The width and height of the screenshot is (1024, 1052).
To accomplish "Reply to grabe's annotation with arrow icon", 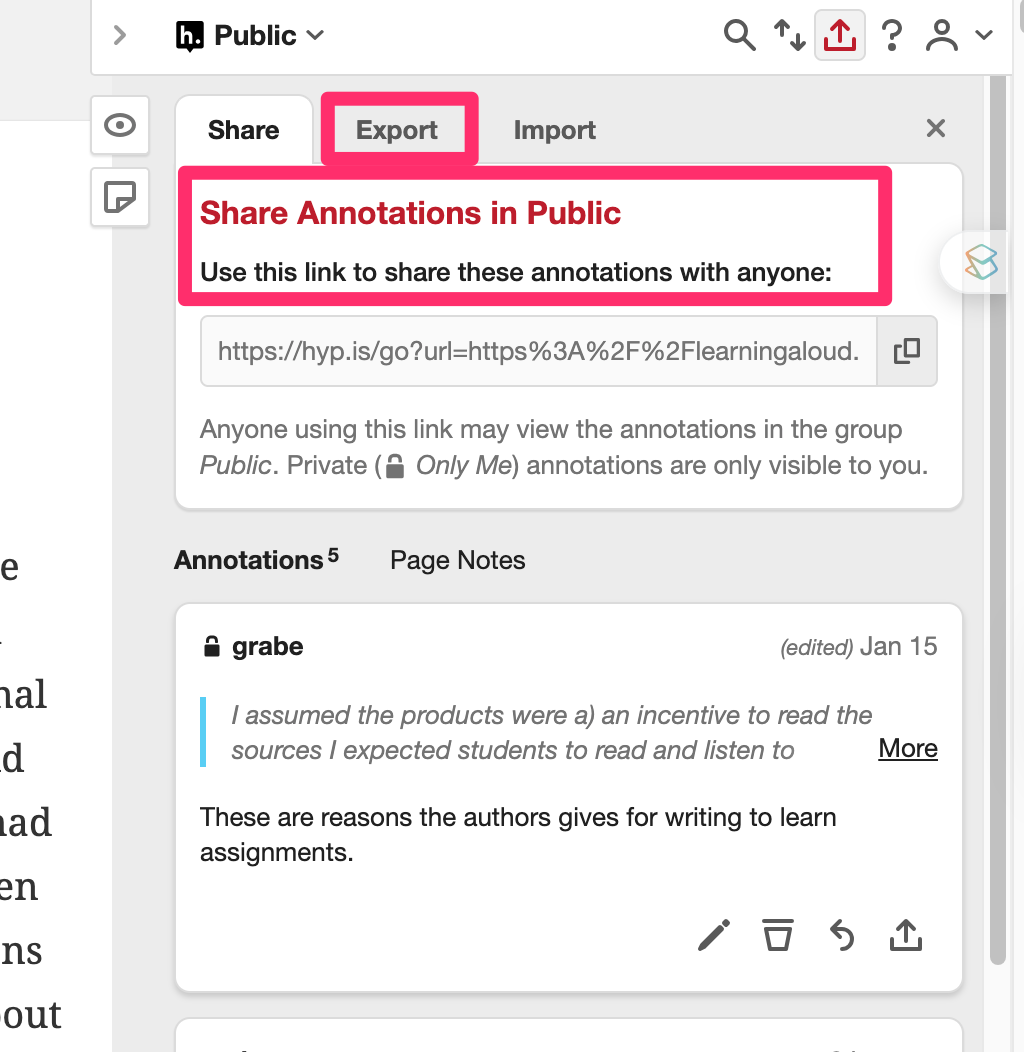I will pyautogui.click(x=842, y=936).
